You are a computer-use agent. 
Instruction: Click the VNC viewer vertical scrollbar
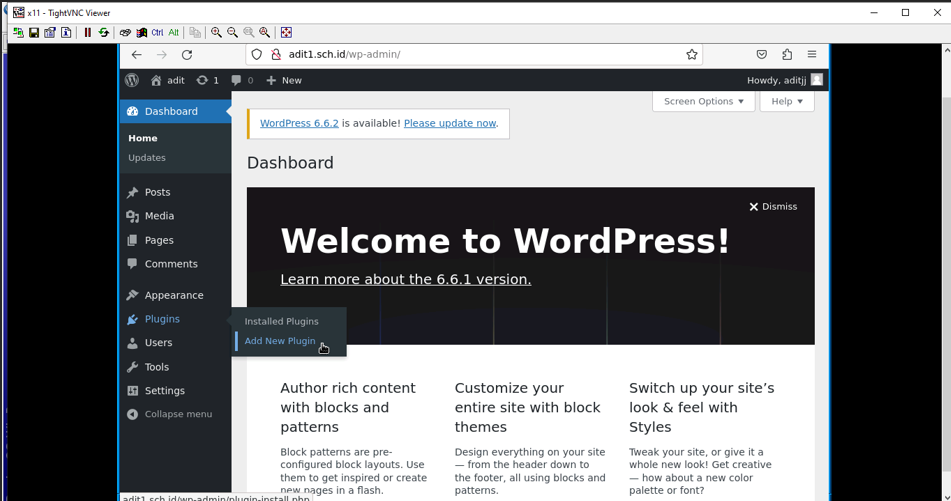click(946, 273)
